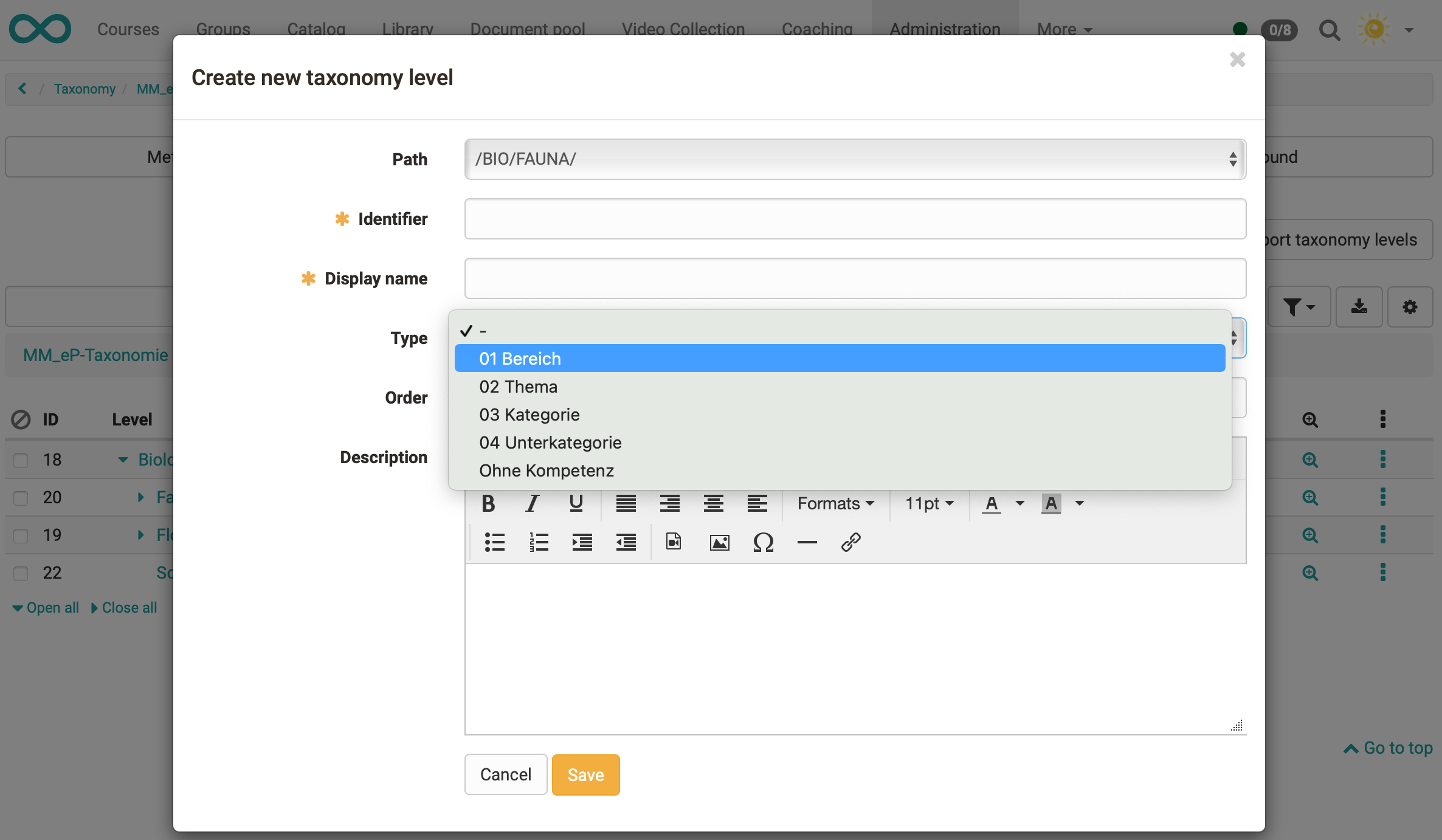
Task: Check the checkbox for row ID 22
Action: click(x=21, y=573)
